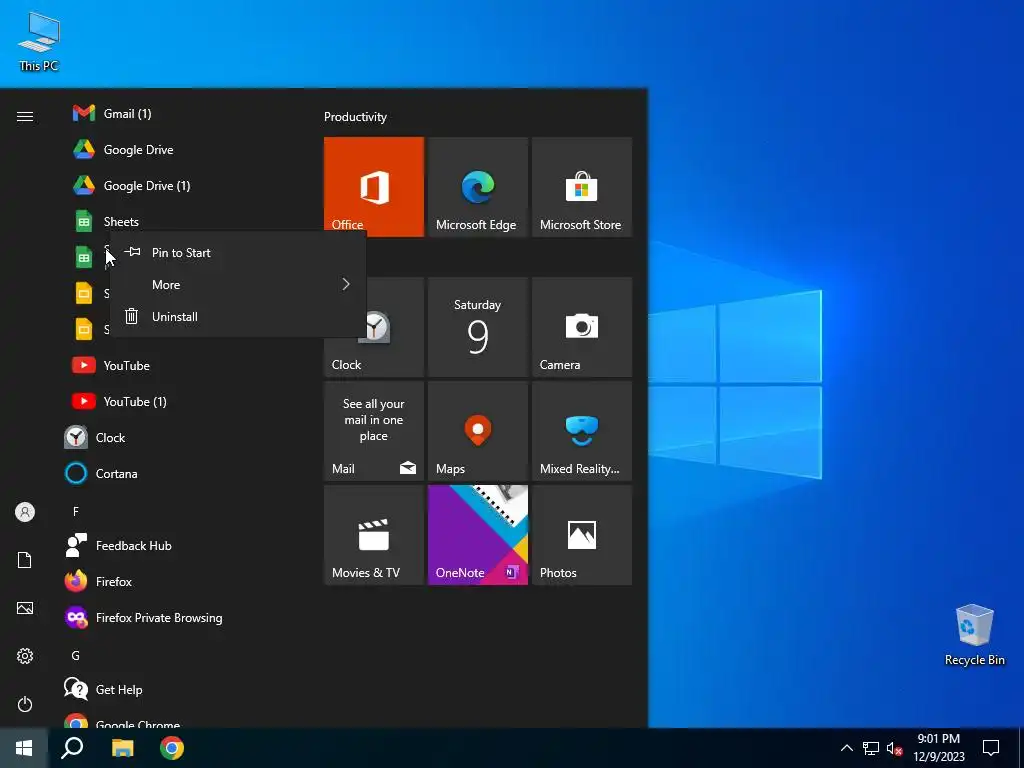Click the muted volume tray icon

894,748
